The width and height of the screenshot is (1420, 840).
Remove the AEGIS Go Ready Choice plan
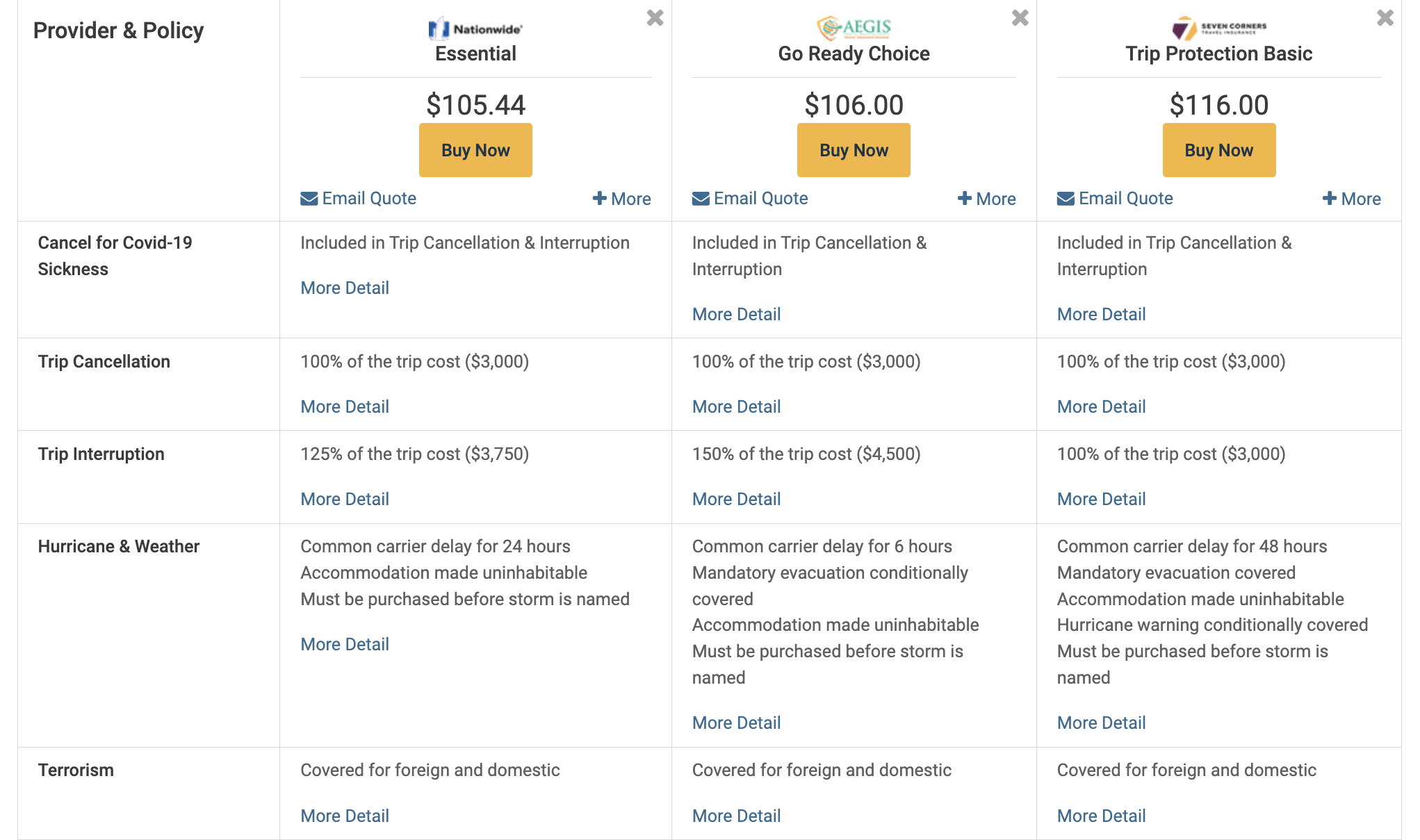(1020, 17)
